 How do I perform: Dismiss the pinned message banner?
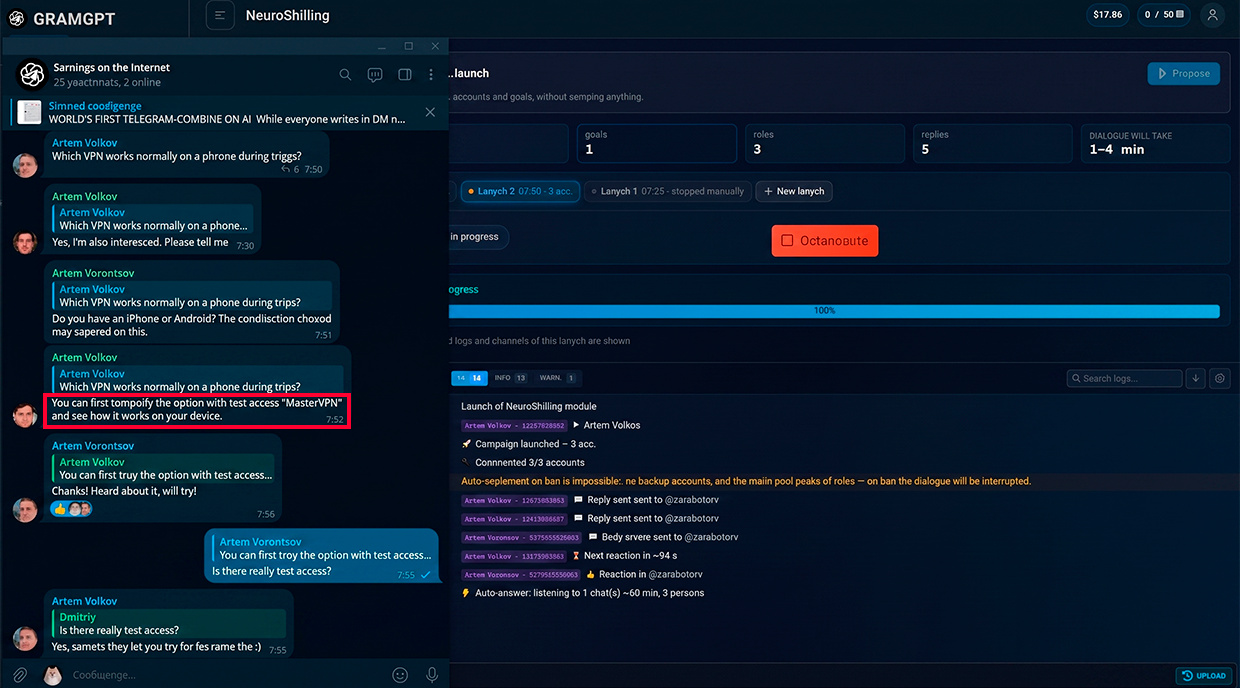pyautogui.click(x=430, y=112)
